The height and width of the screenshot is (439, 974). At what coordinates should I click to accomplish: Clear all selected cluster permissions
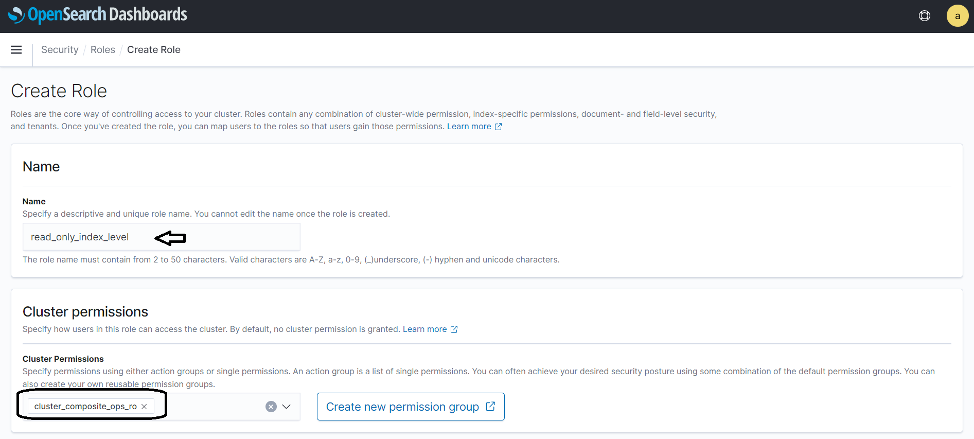point(271,407)
